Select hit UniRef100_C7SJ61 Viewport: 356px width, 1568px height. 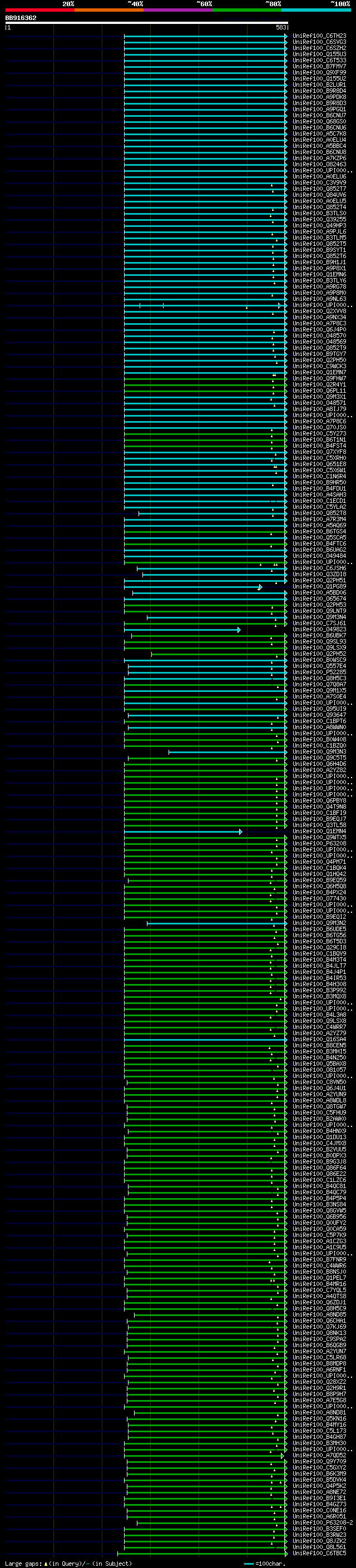coord(319,623)
